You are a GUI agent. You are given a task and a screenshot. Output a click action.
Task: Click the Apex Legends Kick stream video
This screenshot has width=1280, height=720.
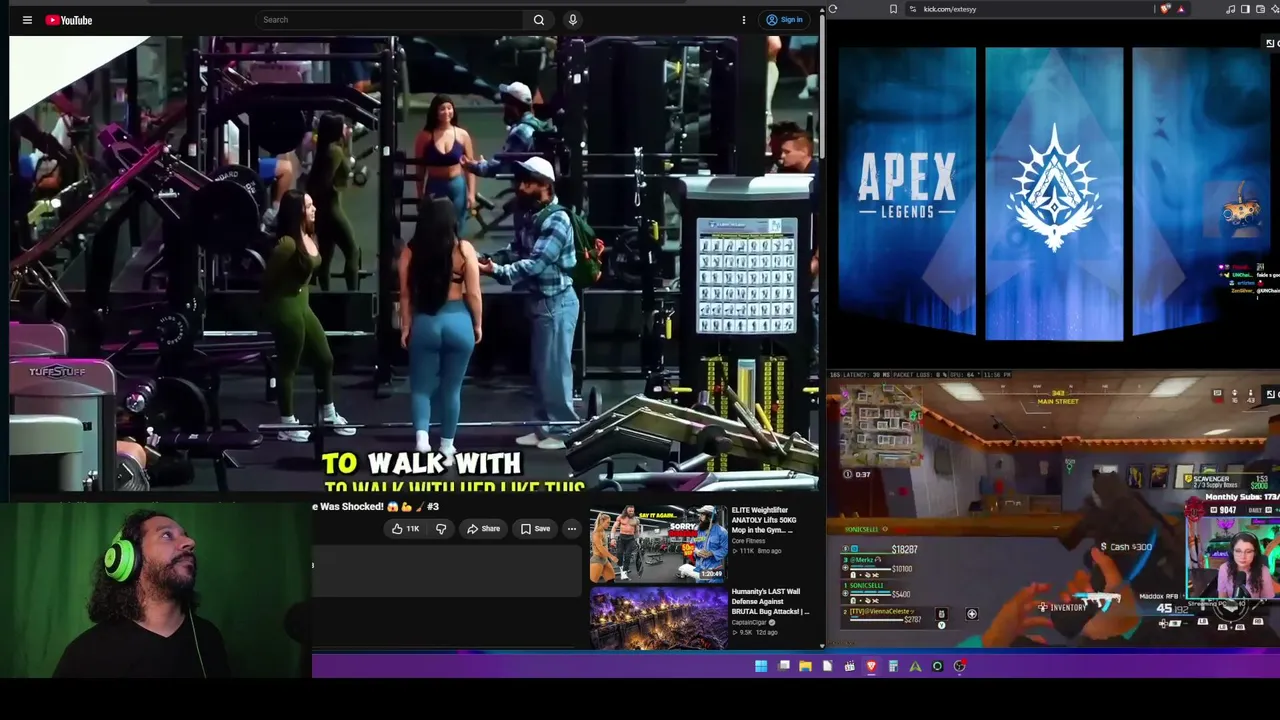(1053, 193)
